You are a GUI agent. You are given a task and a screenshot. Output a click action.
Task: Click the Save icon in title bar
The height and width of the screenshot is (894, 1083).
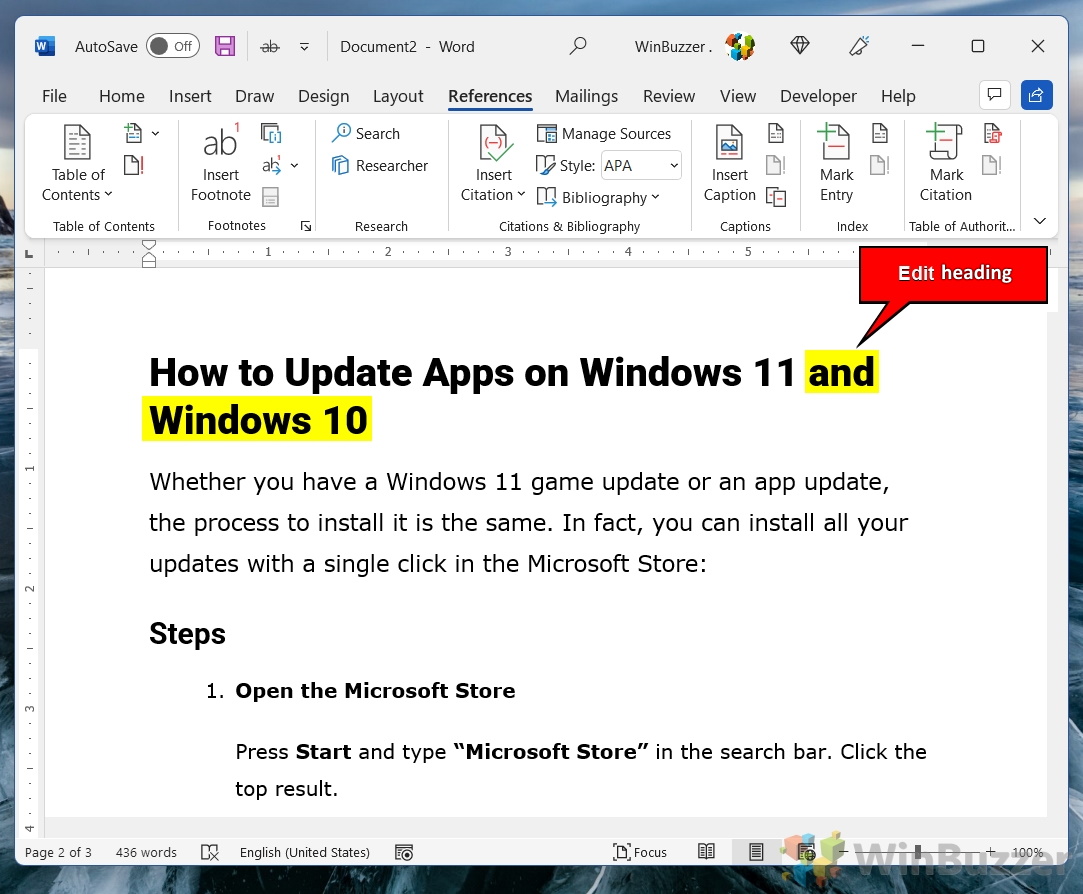[x=225, y=46]
